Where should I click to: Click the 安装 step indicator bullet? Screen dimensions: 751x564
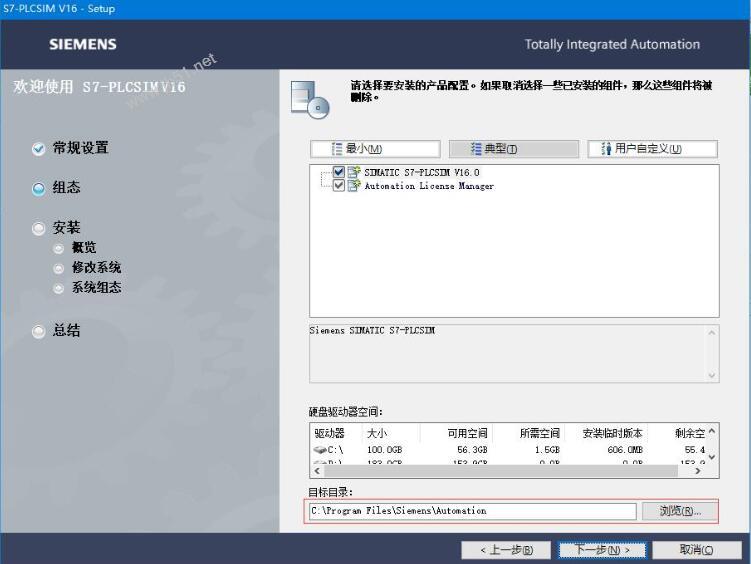(38, 228)
